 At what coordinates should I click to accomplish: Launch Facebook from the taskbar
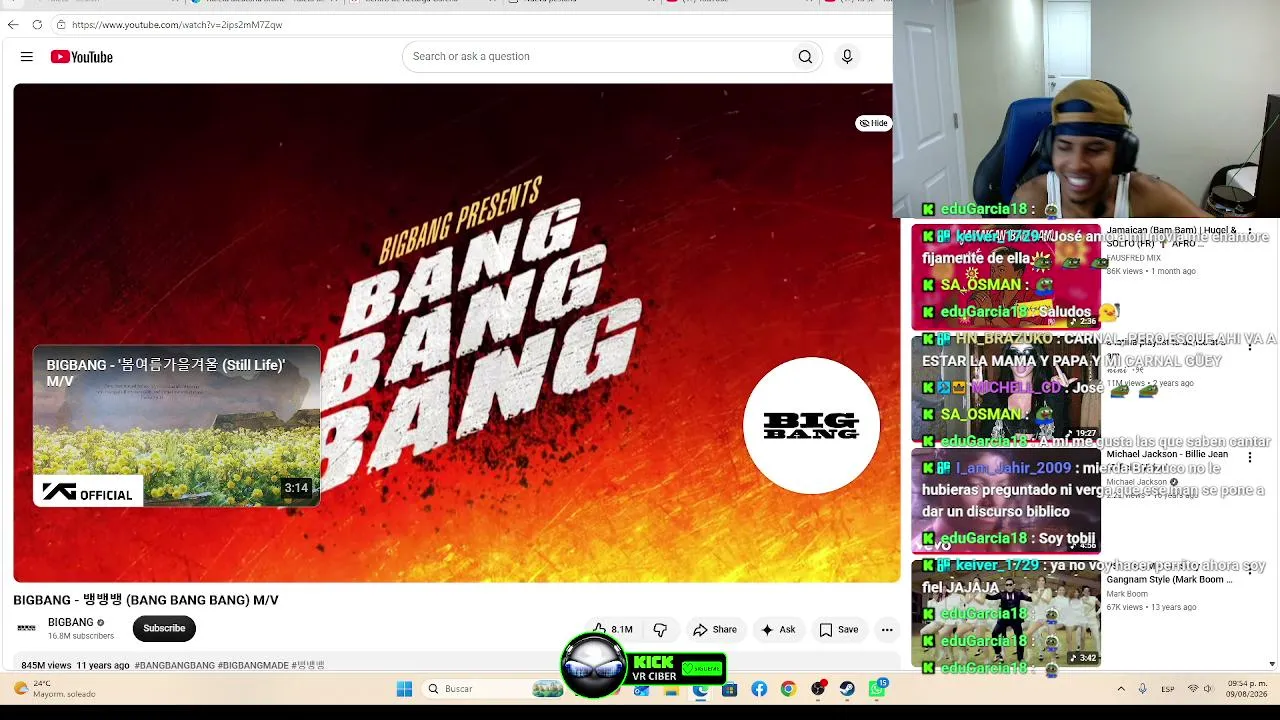[x=759, y=689]
